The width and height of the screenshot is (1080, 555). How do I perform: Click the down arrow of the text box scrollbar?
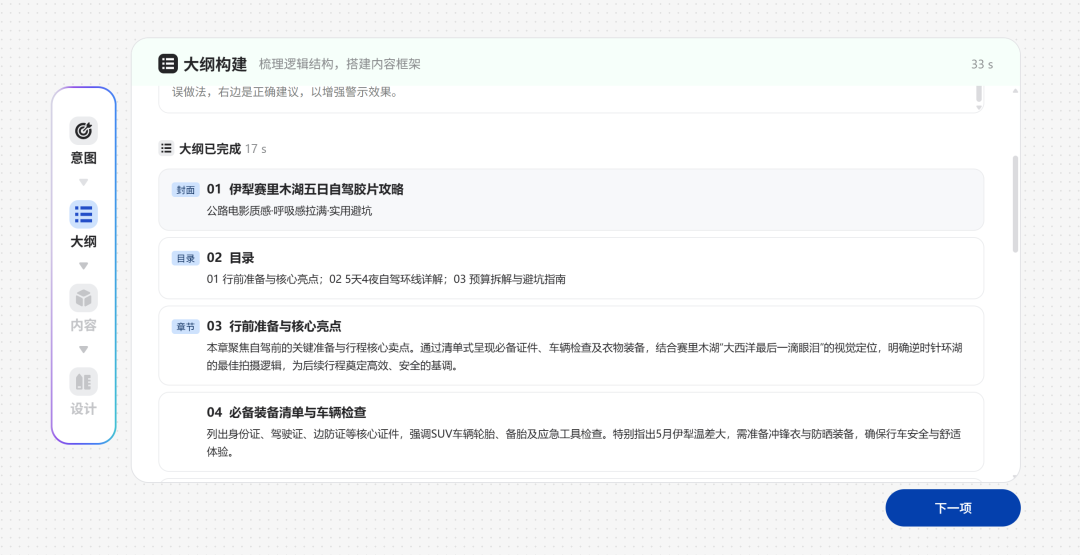(x=978, y=107)
